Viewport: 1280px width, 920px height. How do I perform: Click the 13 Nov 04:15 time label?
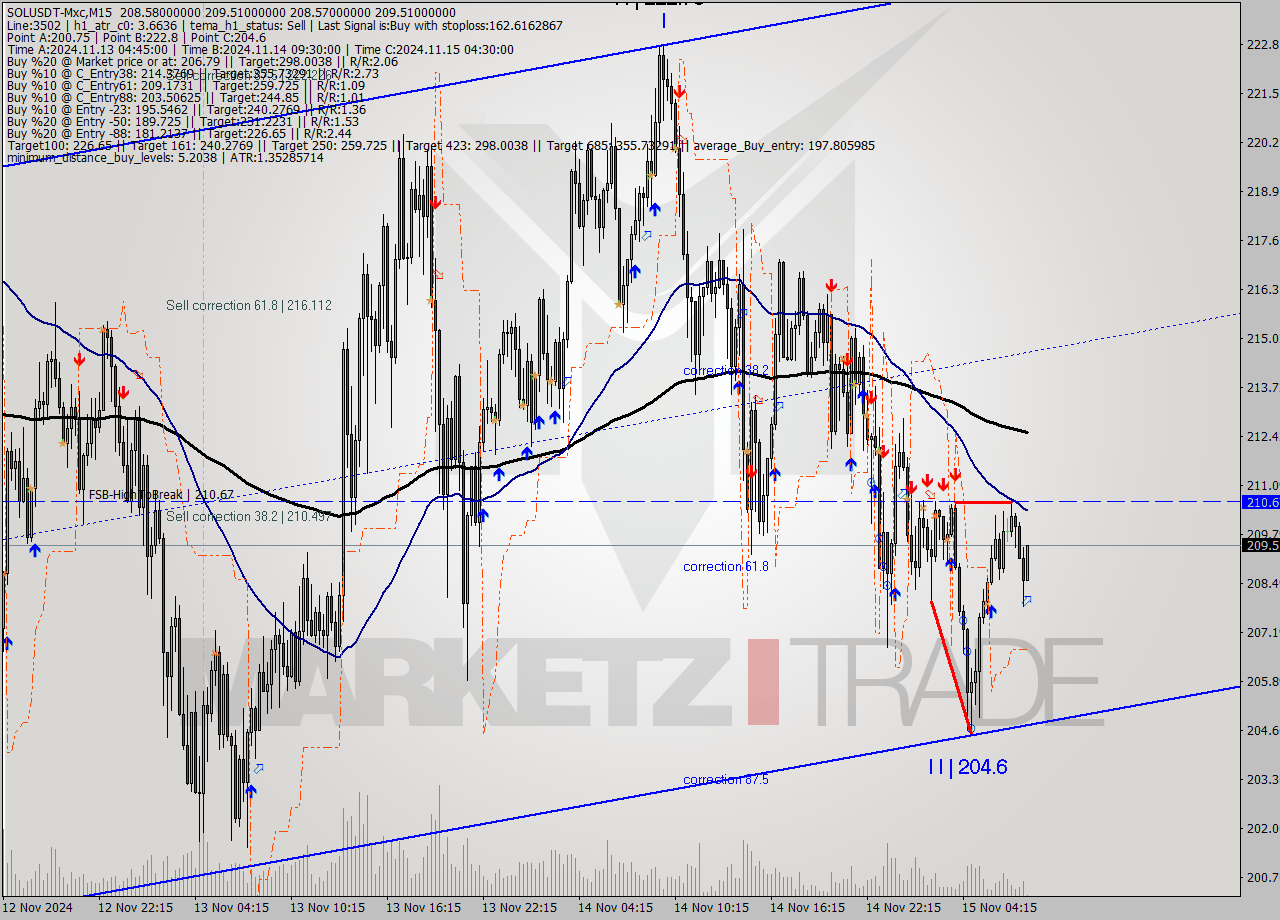coord(231,908)
